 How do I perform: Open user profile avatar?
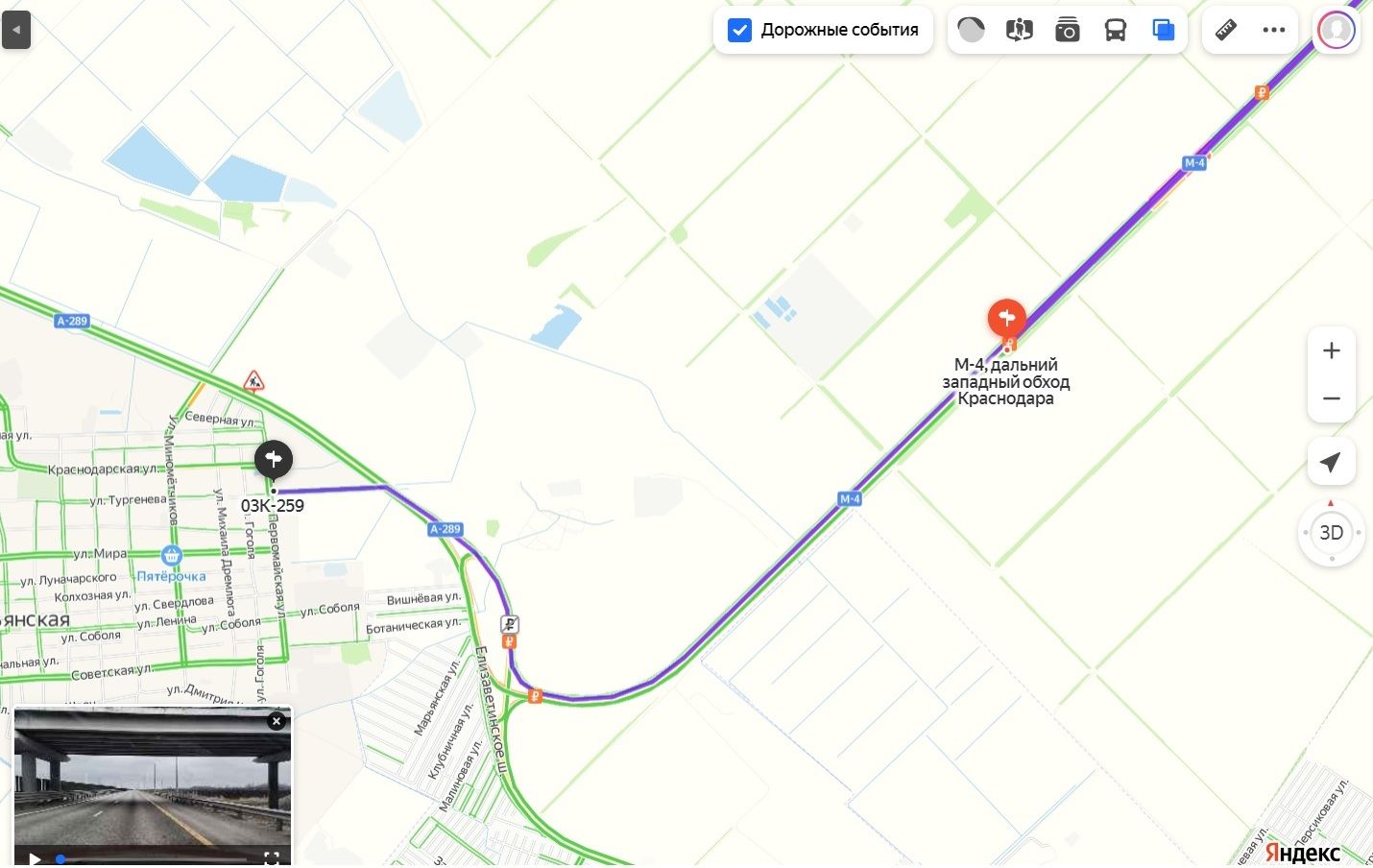click(x=1336, y=30)
